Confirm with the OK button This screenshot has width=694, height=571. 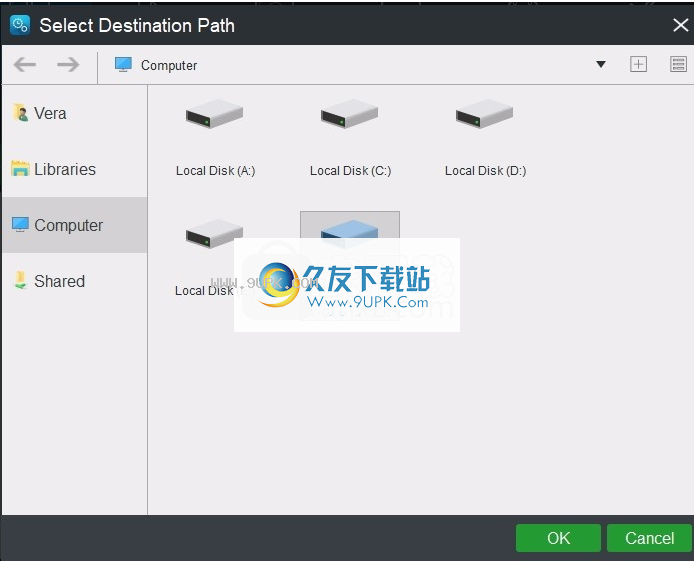click(x=558, y=538)
